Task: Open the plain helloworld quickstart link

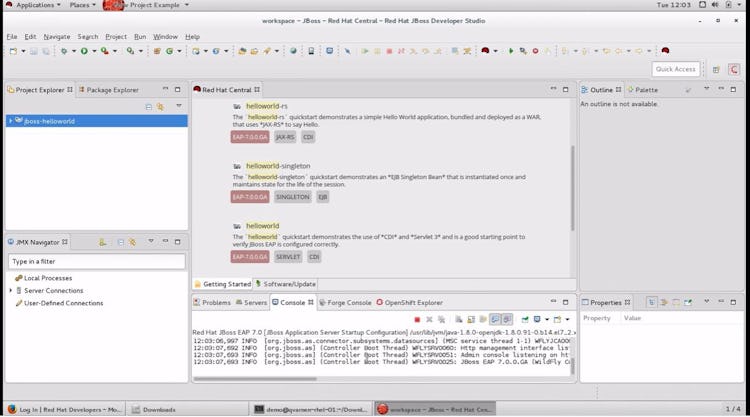Action: click(x=263, y=226)
